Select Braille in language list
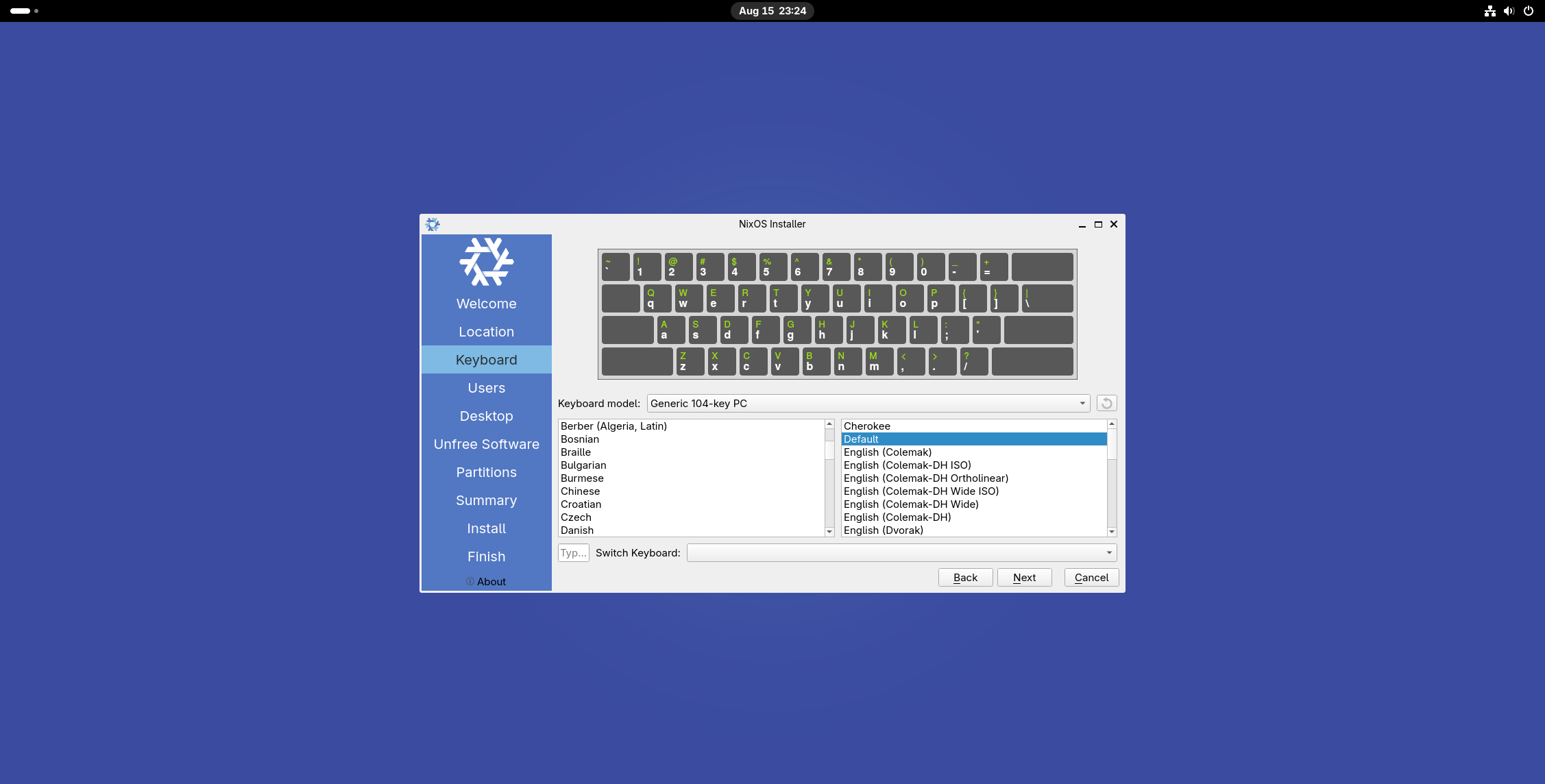Screen dimensions: 1545x784 point(691,452)
